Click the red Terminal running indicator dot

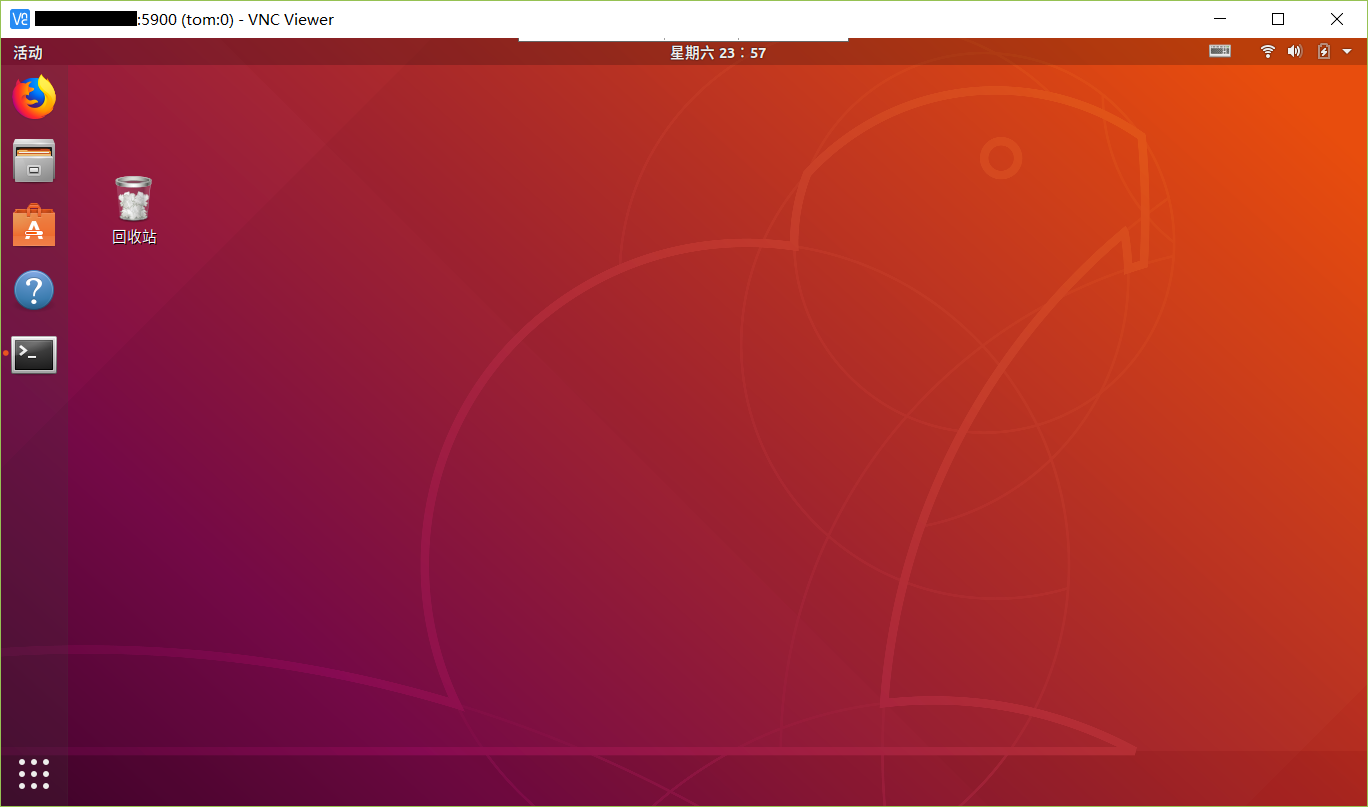tap(4, 353)
